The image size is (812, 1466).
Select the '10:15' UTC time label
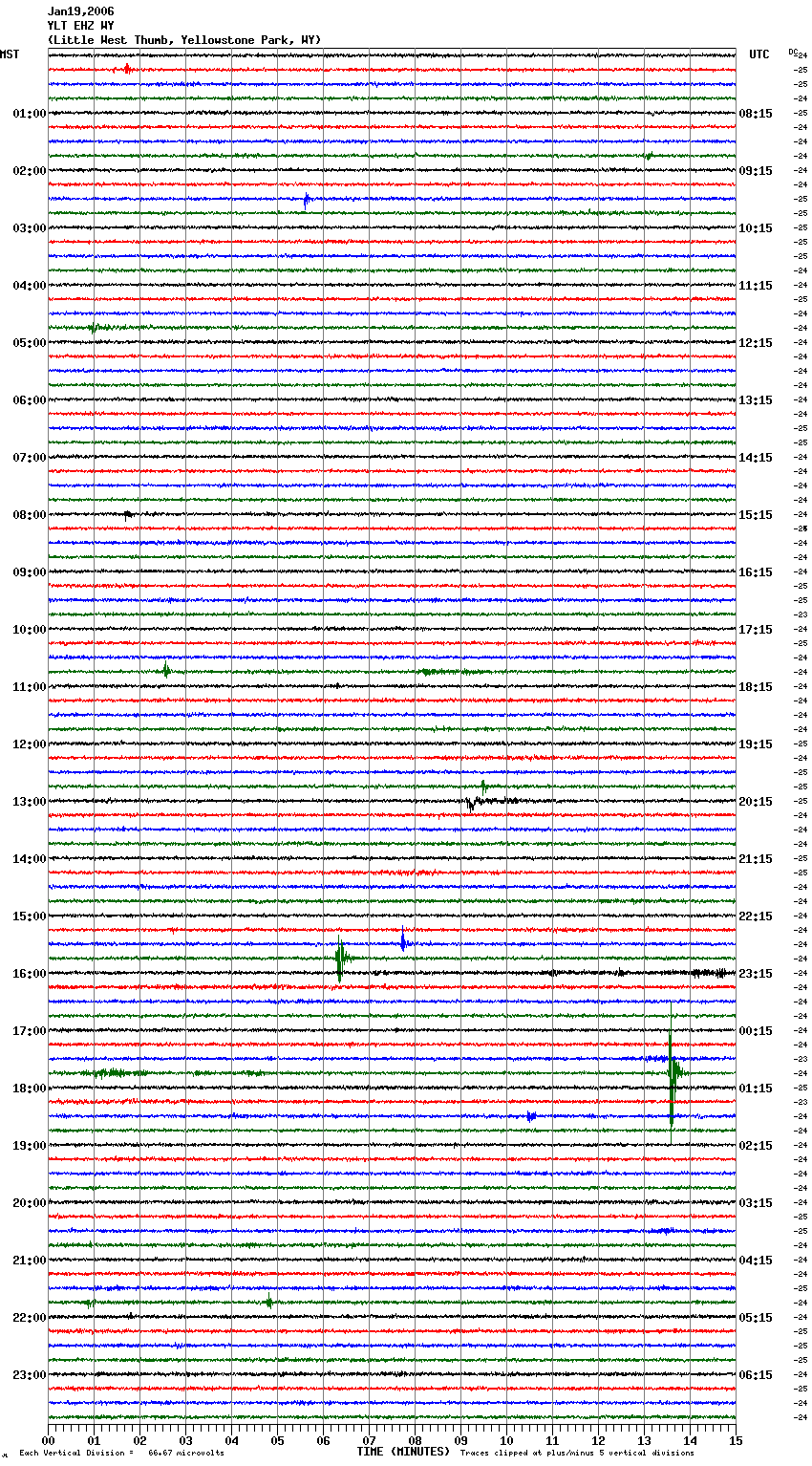point(756,228)
